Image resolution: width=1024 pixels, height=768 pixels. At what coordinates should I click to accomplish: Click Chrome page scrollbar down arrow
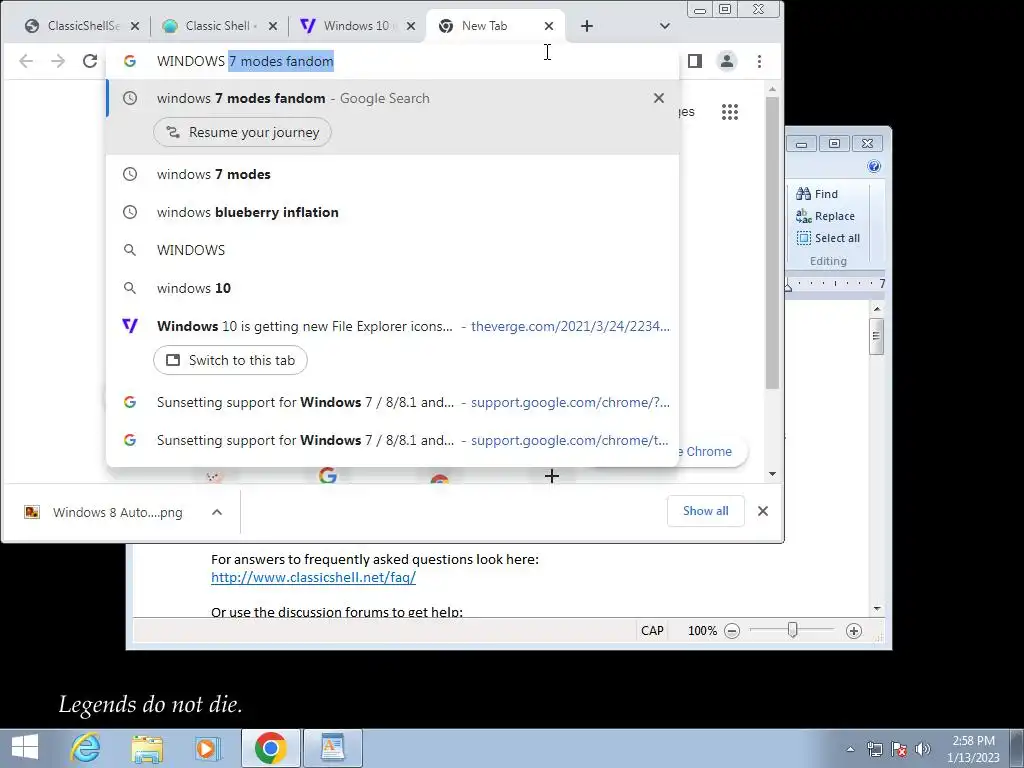pyautogui.click(x=773, y=474)
